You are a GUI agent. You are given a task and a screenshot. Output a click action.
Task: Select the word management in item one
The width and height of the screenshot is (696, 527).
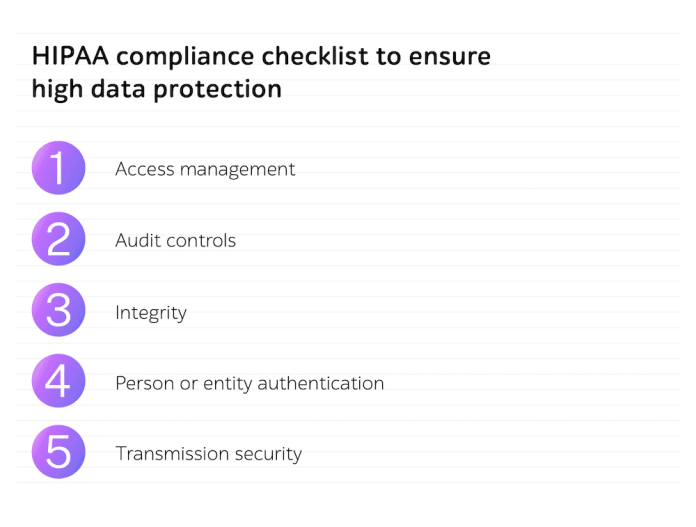point(237,170)
